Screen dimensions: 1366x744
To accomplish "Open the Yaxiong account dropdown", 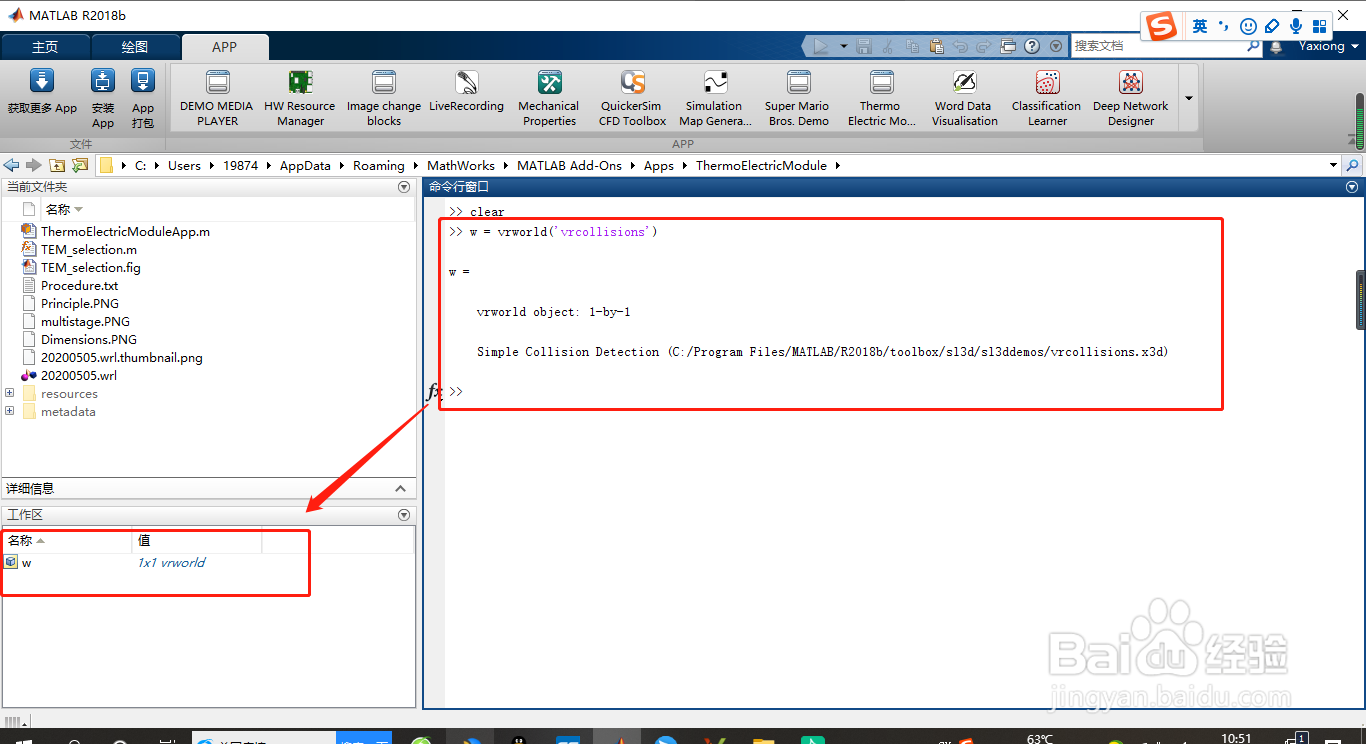I will point(1329,46).
